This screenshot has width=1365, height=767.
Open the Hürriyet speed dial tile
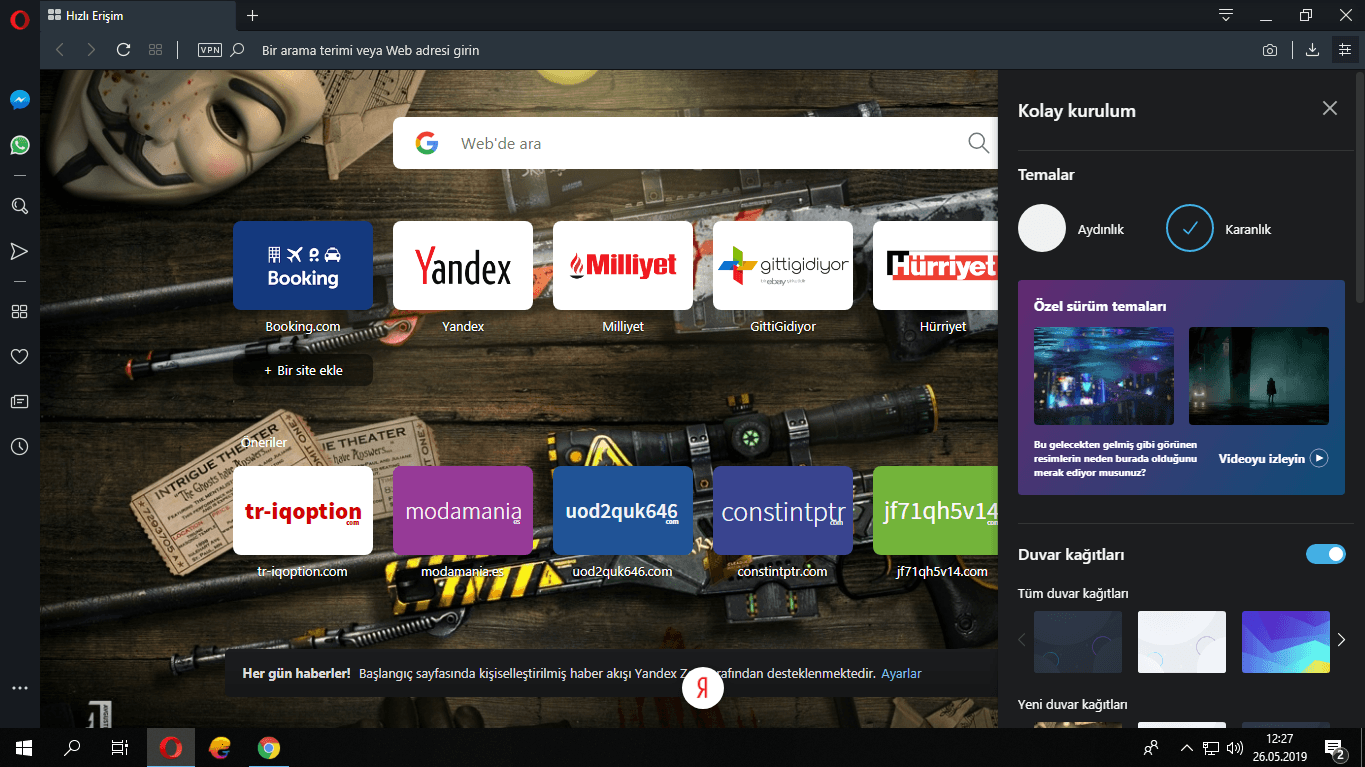[935, 265]
